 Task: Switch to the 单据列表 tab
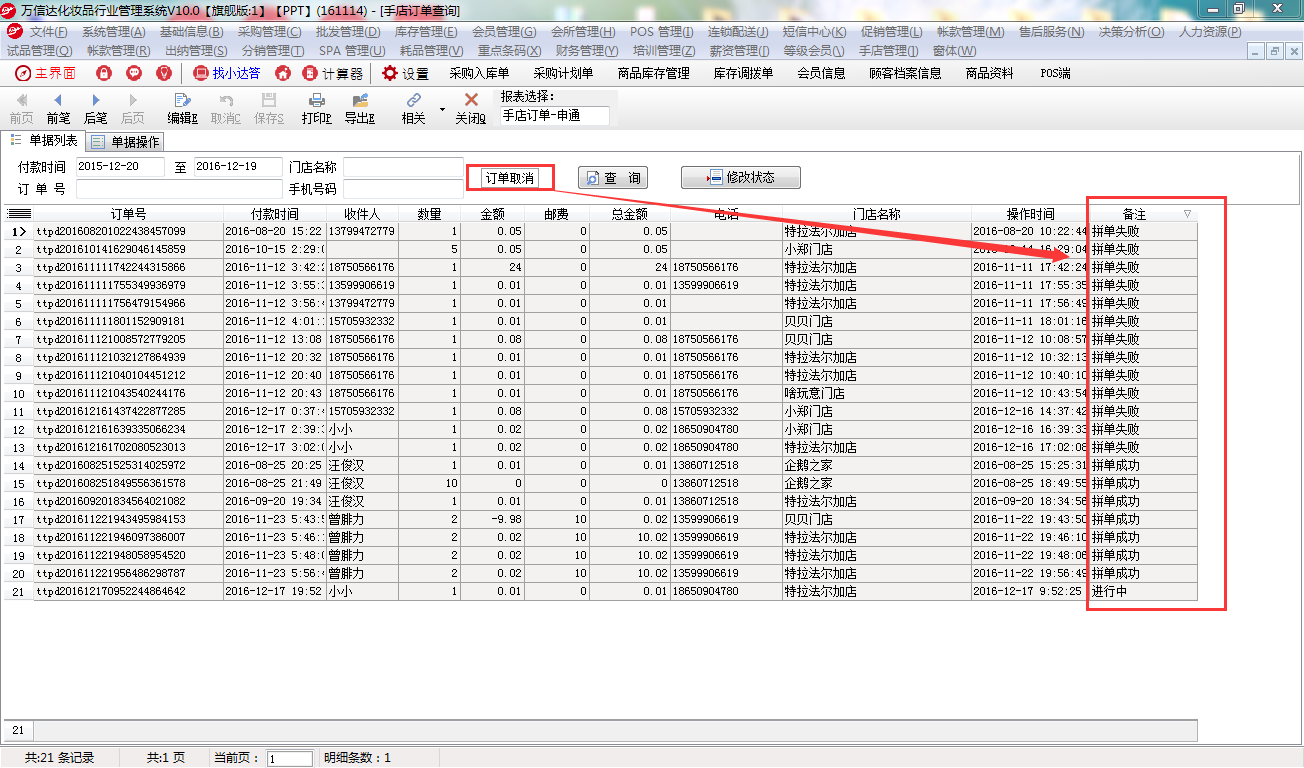click(x=42, y=141)
